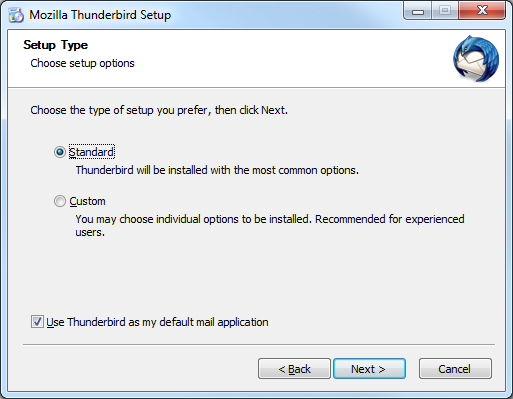Click the Choose setup options subtitle
Image resolution: width=513 pixels, height=399 pixels.
point(82,63)
